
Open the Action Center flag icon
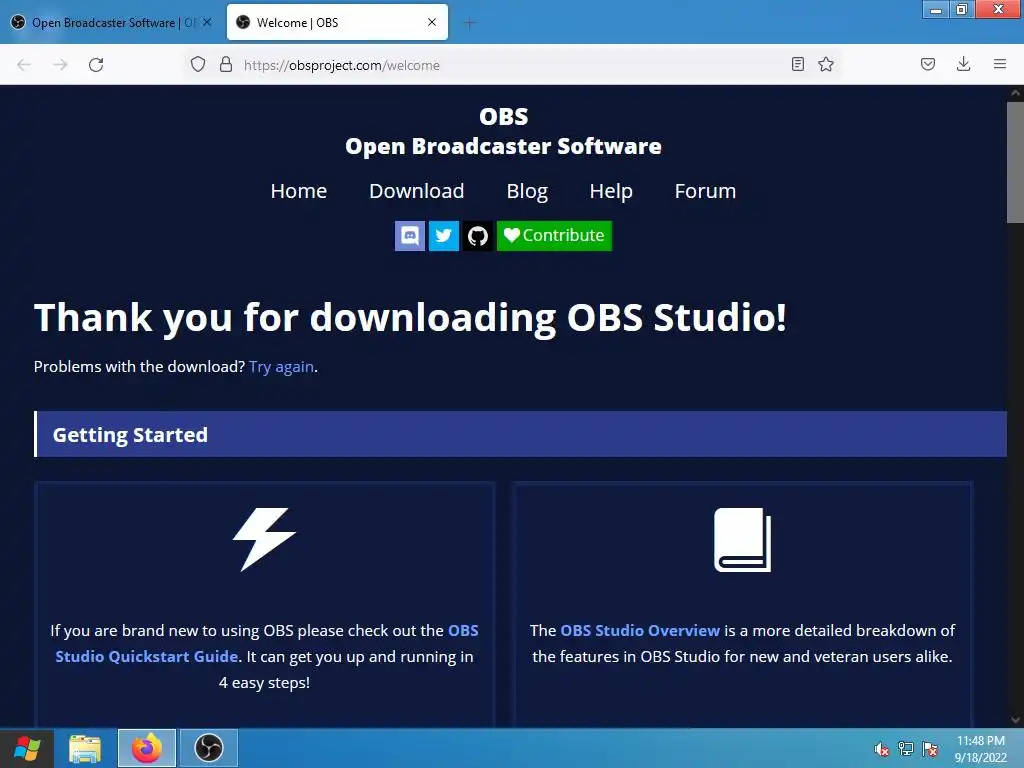(930, 749)
